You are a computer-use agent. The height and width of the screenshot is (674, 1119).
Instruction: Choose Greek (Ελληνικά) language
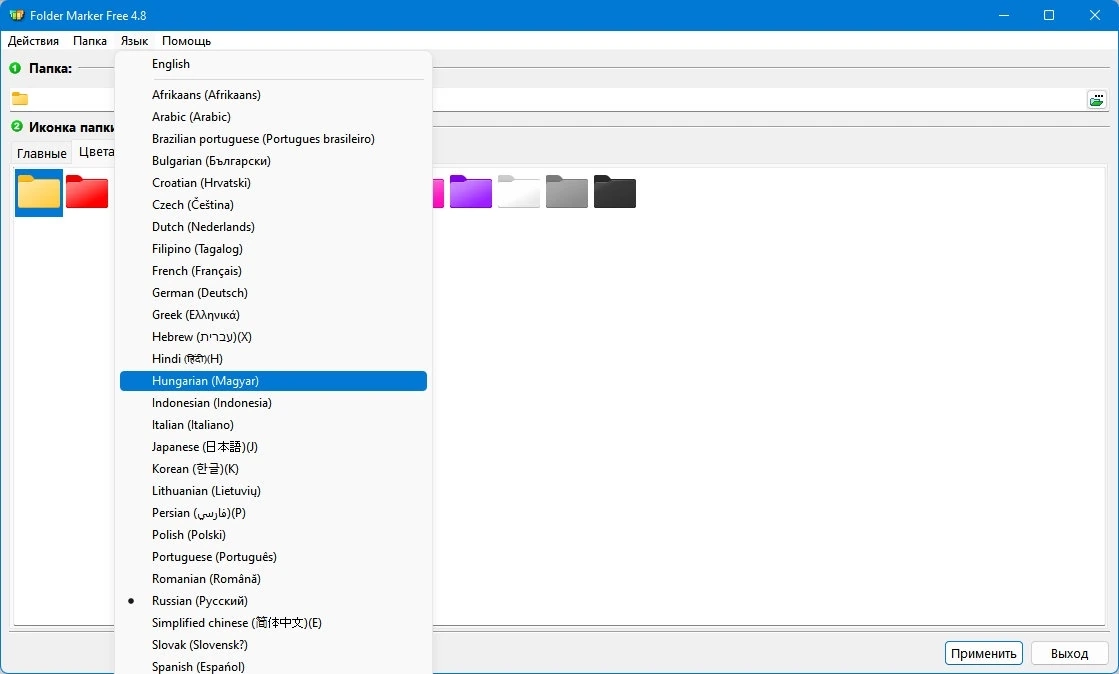pyautogui.click(x=273, y=315)
